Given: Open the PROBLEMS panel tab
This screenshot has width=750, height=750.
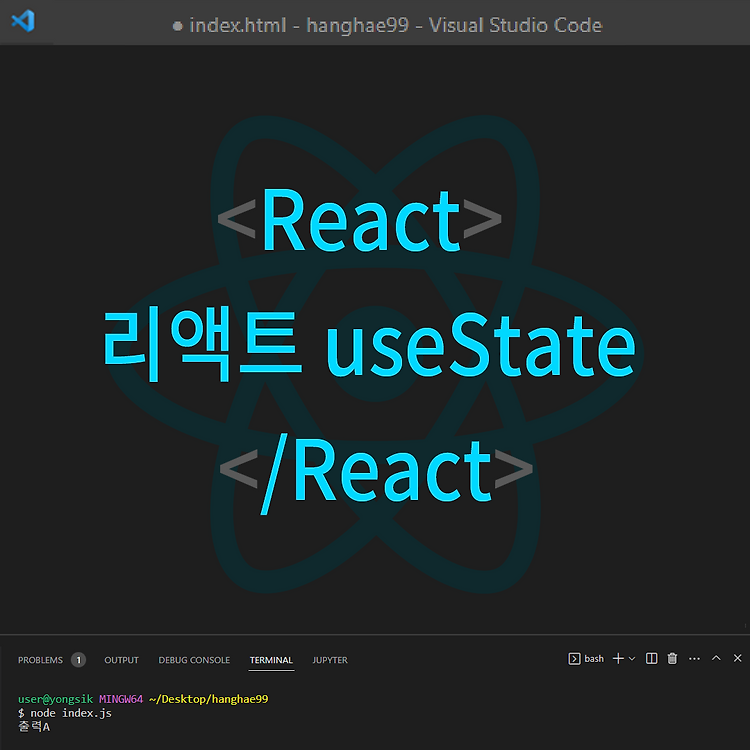Looking at the screenshot, I should pyautogui.click(x=40, y=660).
